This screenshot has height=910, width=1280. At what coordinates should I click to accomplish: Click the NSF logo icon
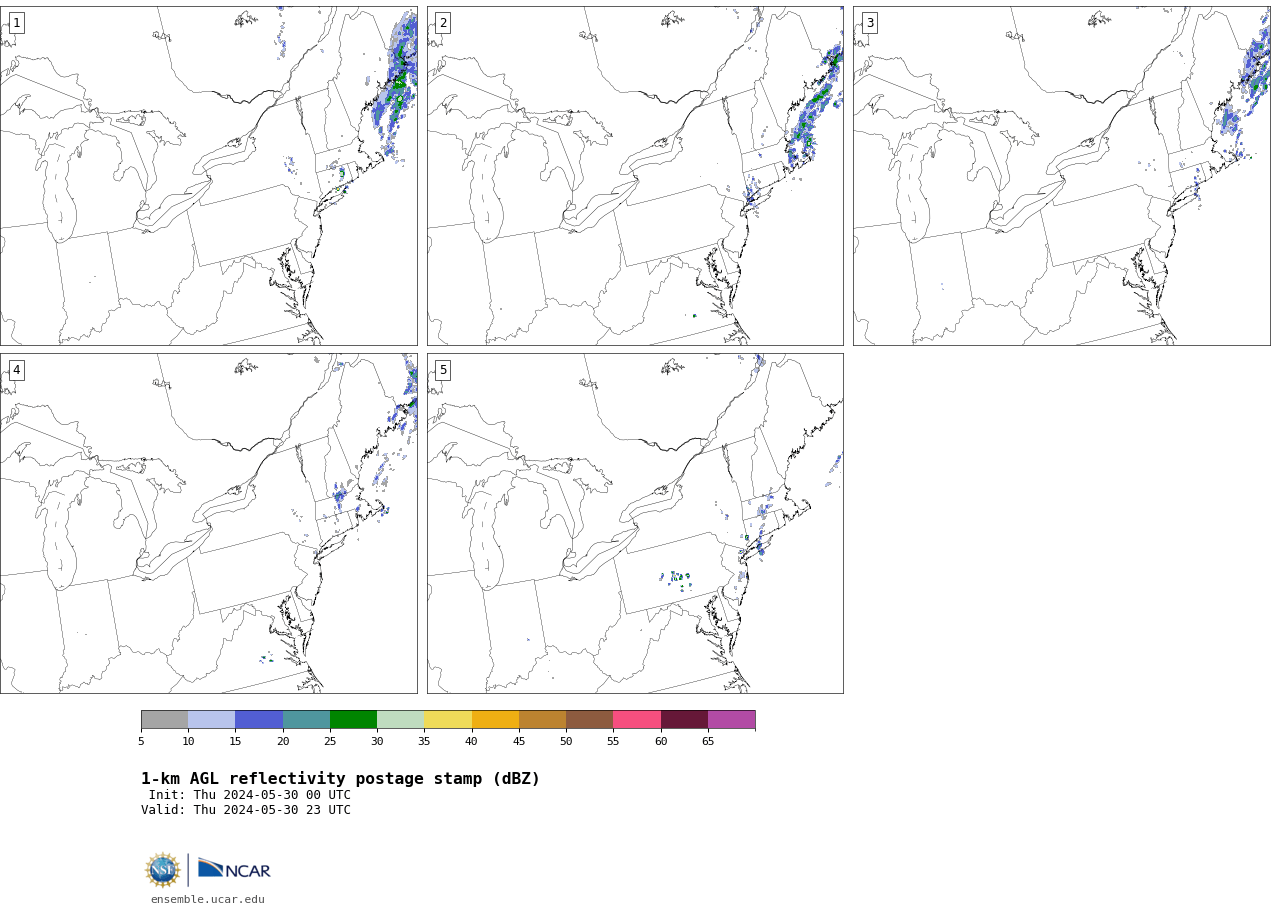(x=163, y=870)
